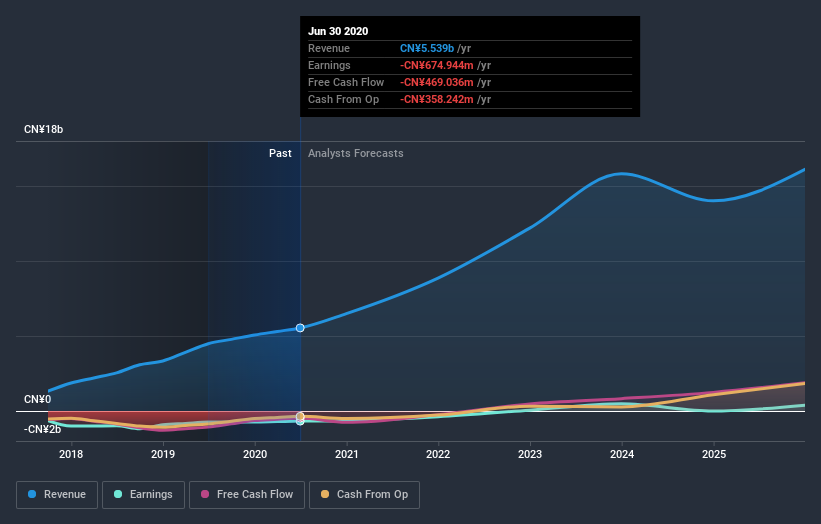The image size is (821, 524).
Task: Click the 2025 x-axis label
Action: point(714,454)
